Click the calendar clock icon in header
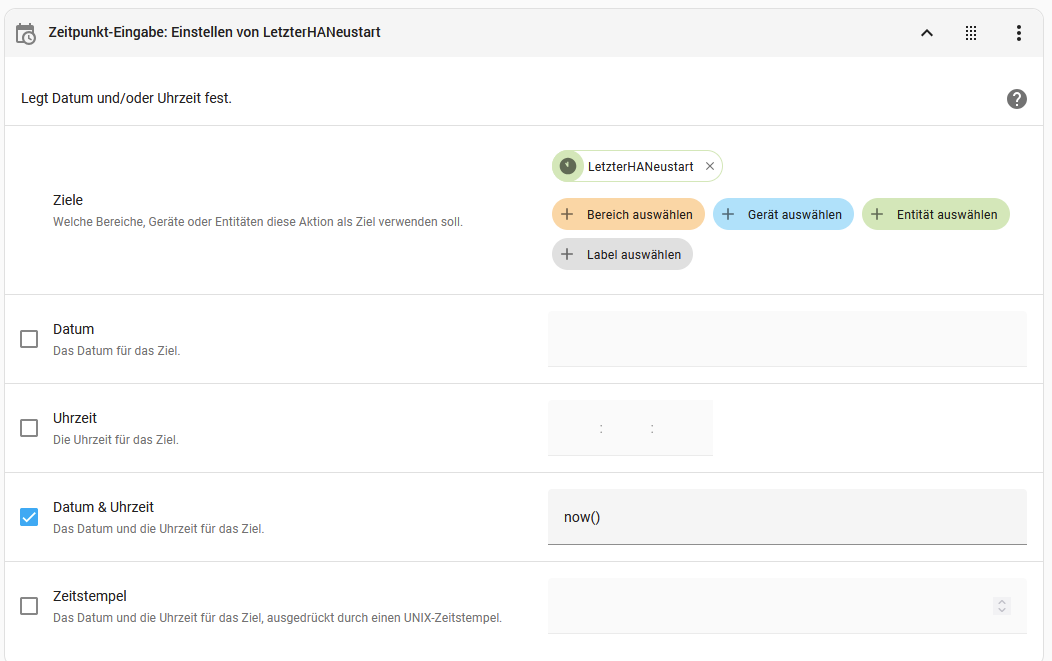 (26, 33)
